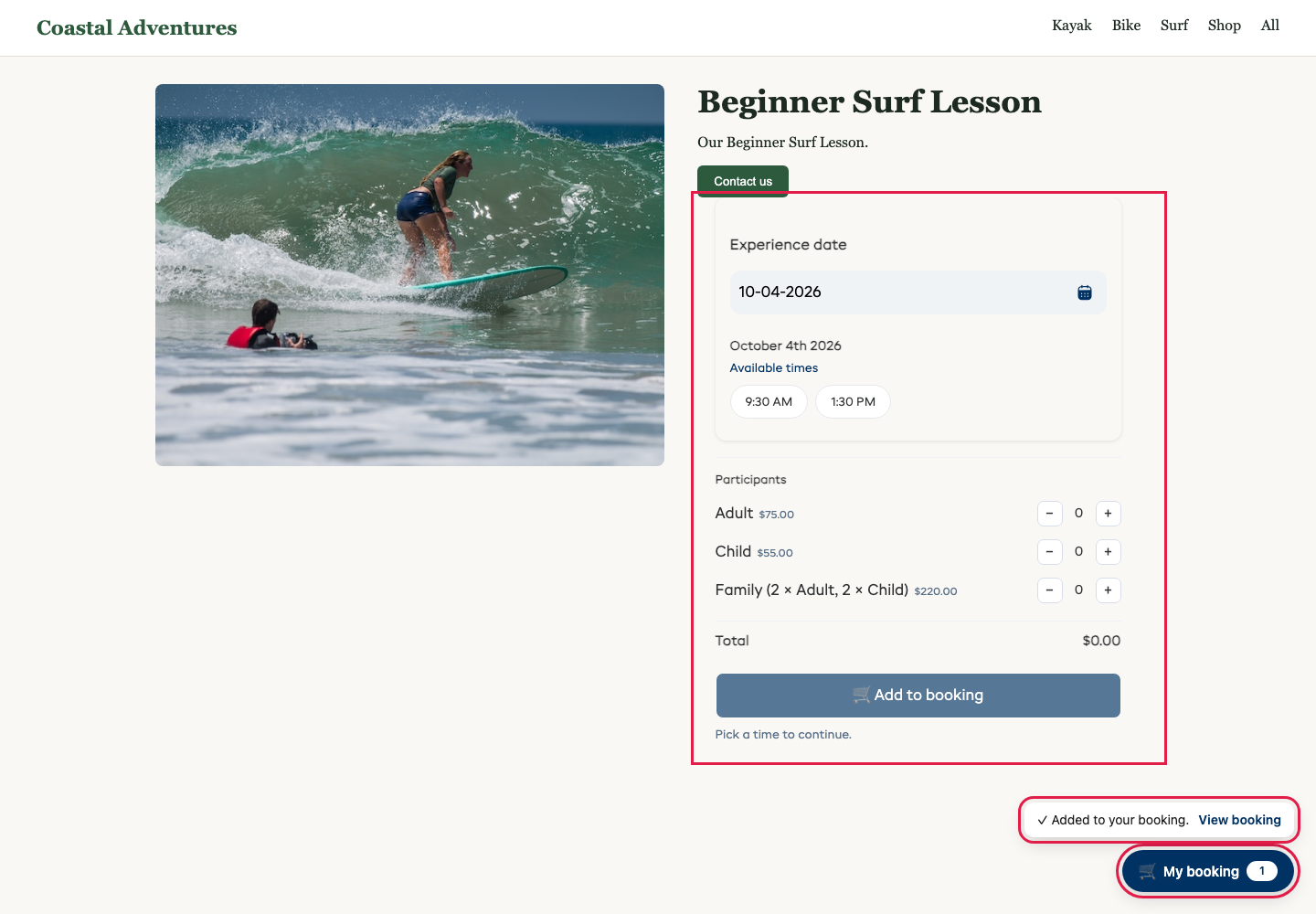Click the 'Experience date' label

(x=788, y=245)
